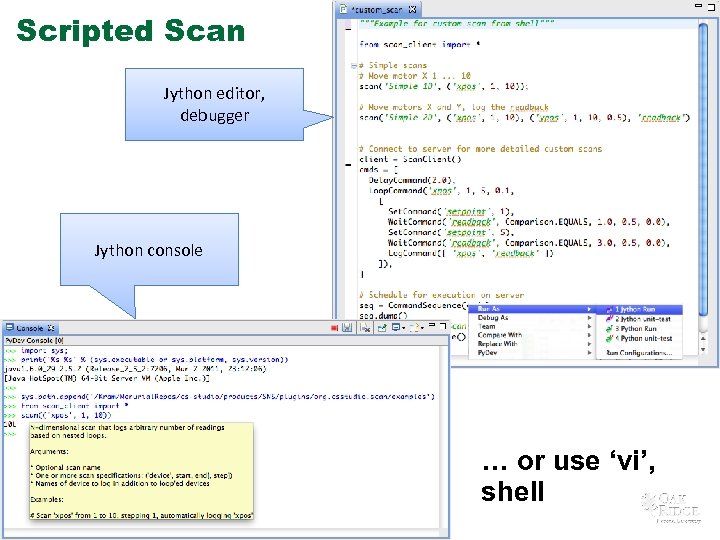Click the 'PyDev Console [0]' label

click(x=34, y=341)
